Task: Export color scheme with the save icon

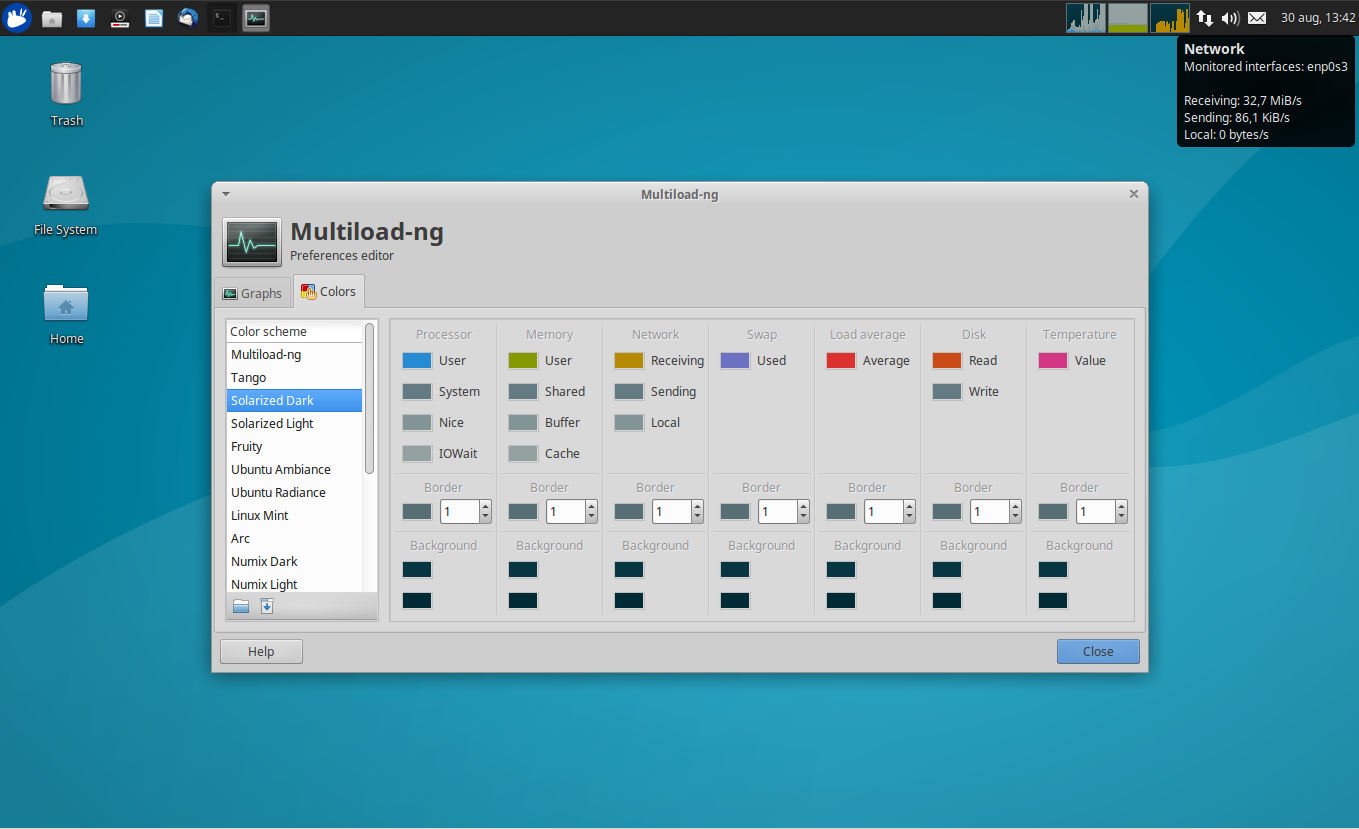Action: pos(267,606)
